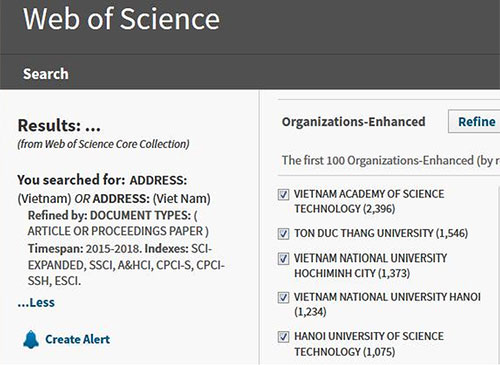Click the Results heading text
Viewport: 500px width, 365px height.
(x=59, y=126)
